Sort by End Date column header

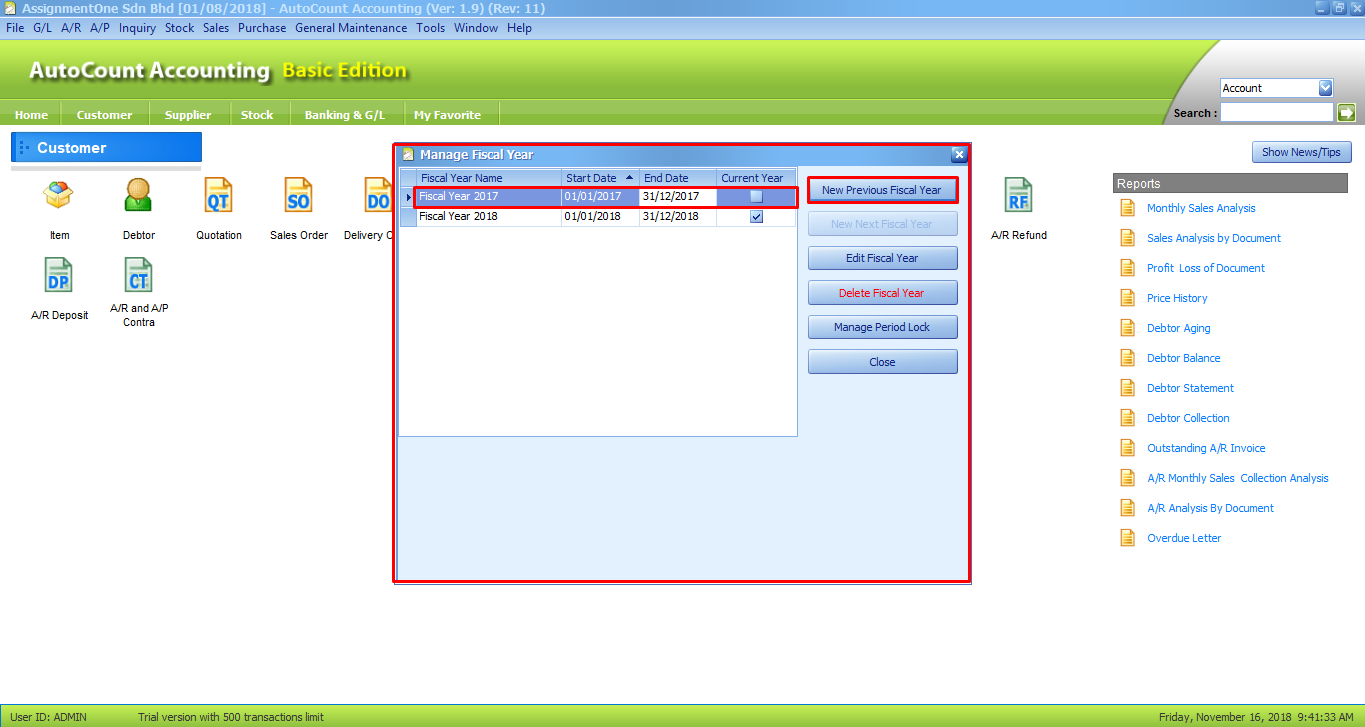coord(678,178)
